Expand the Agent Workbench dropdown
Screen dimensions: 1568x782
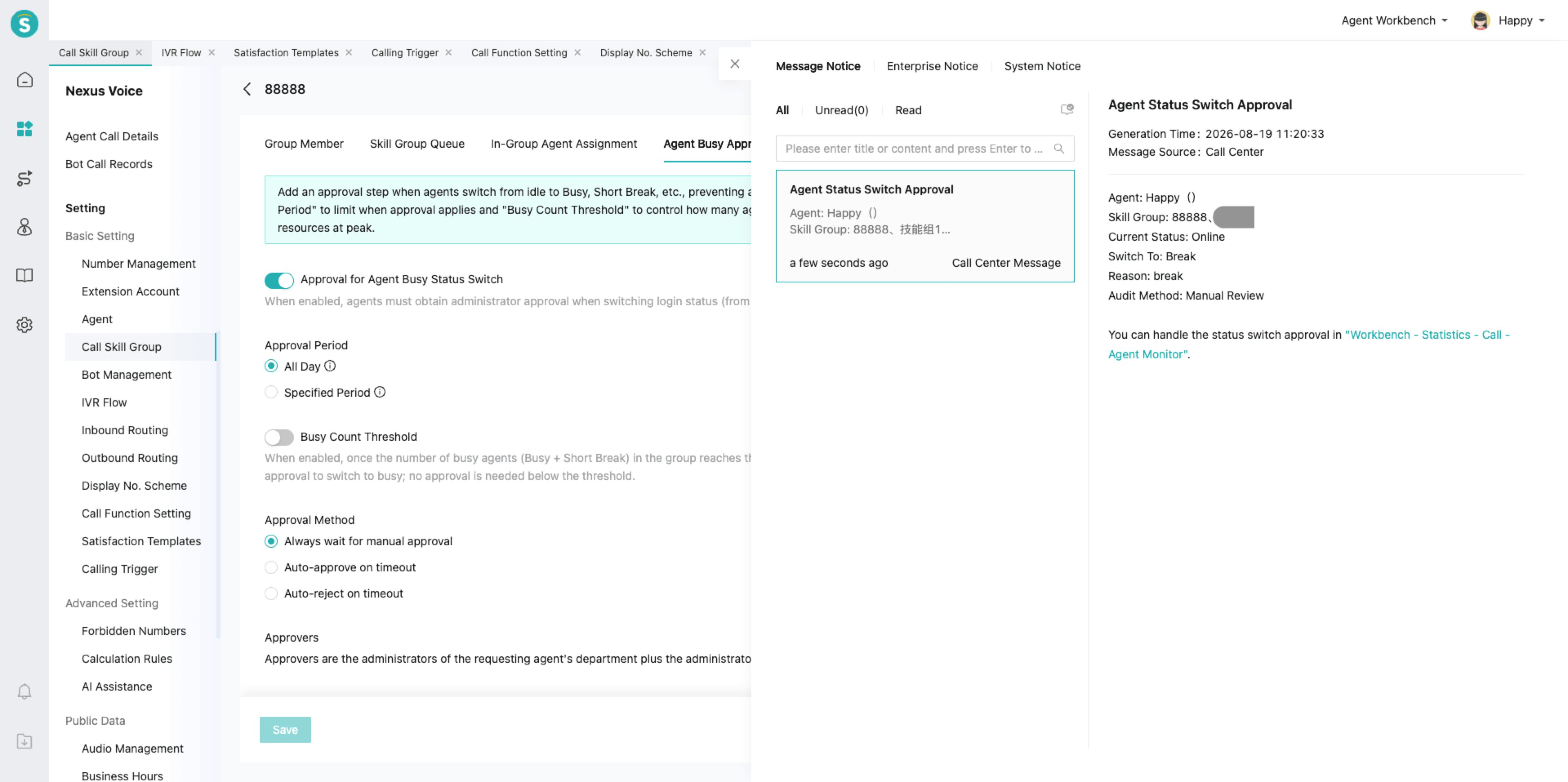point(1394,20)
